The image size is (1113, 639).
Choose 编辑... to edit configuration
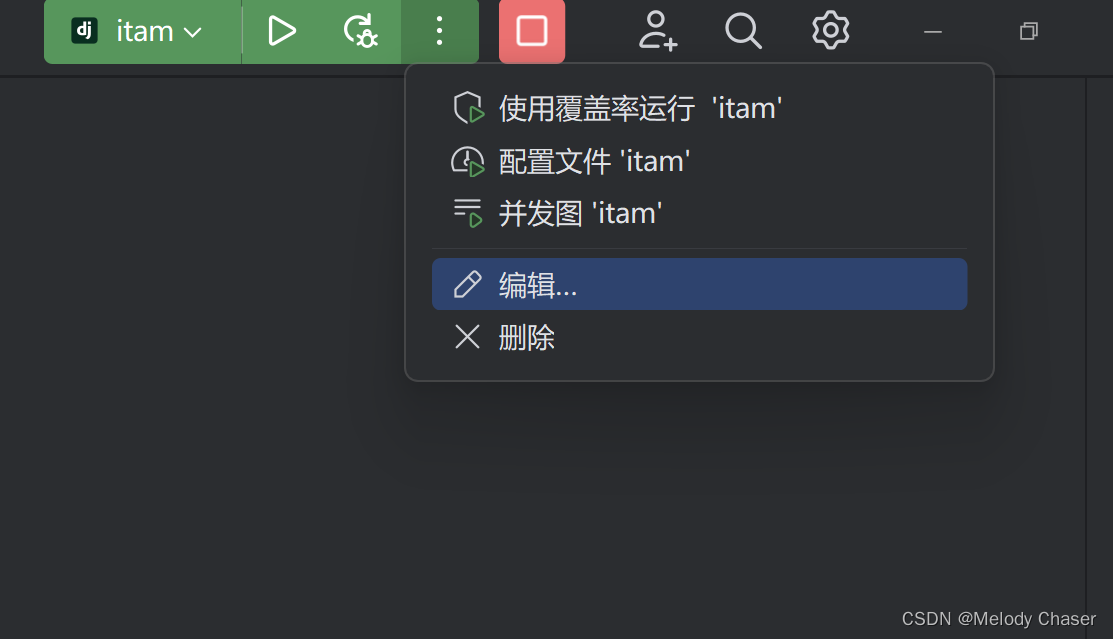coord(699,284)
